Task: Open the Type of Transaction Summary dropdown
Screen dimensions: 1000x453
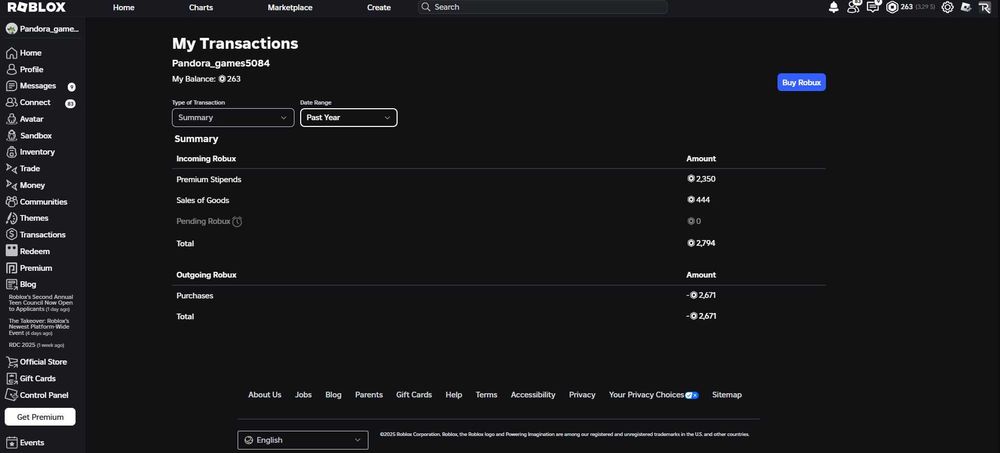Action: point(233,117)
